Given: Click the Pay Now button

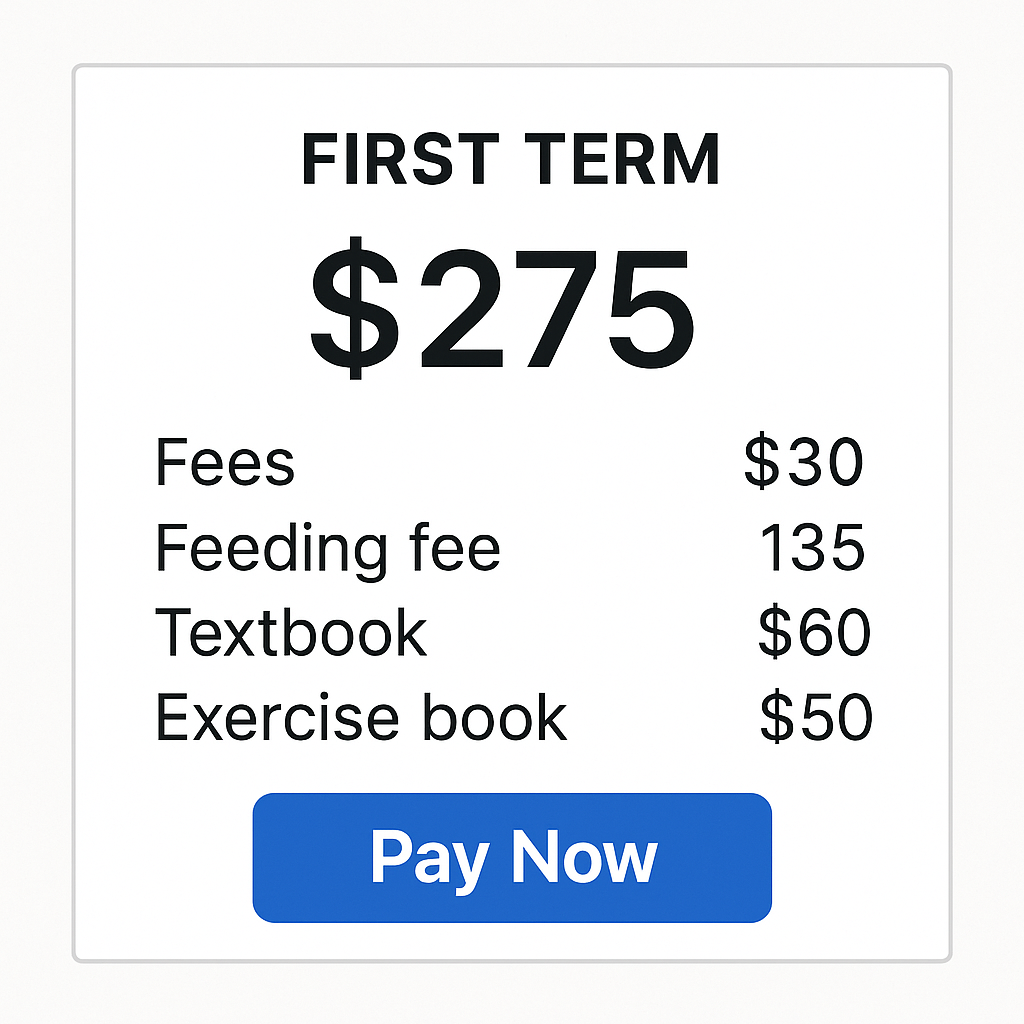Looking at the screenshot, I should click(512, 858).
